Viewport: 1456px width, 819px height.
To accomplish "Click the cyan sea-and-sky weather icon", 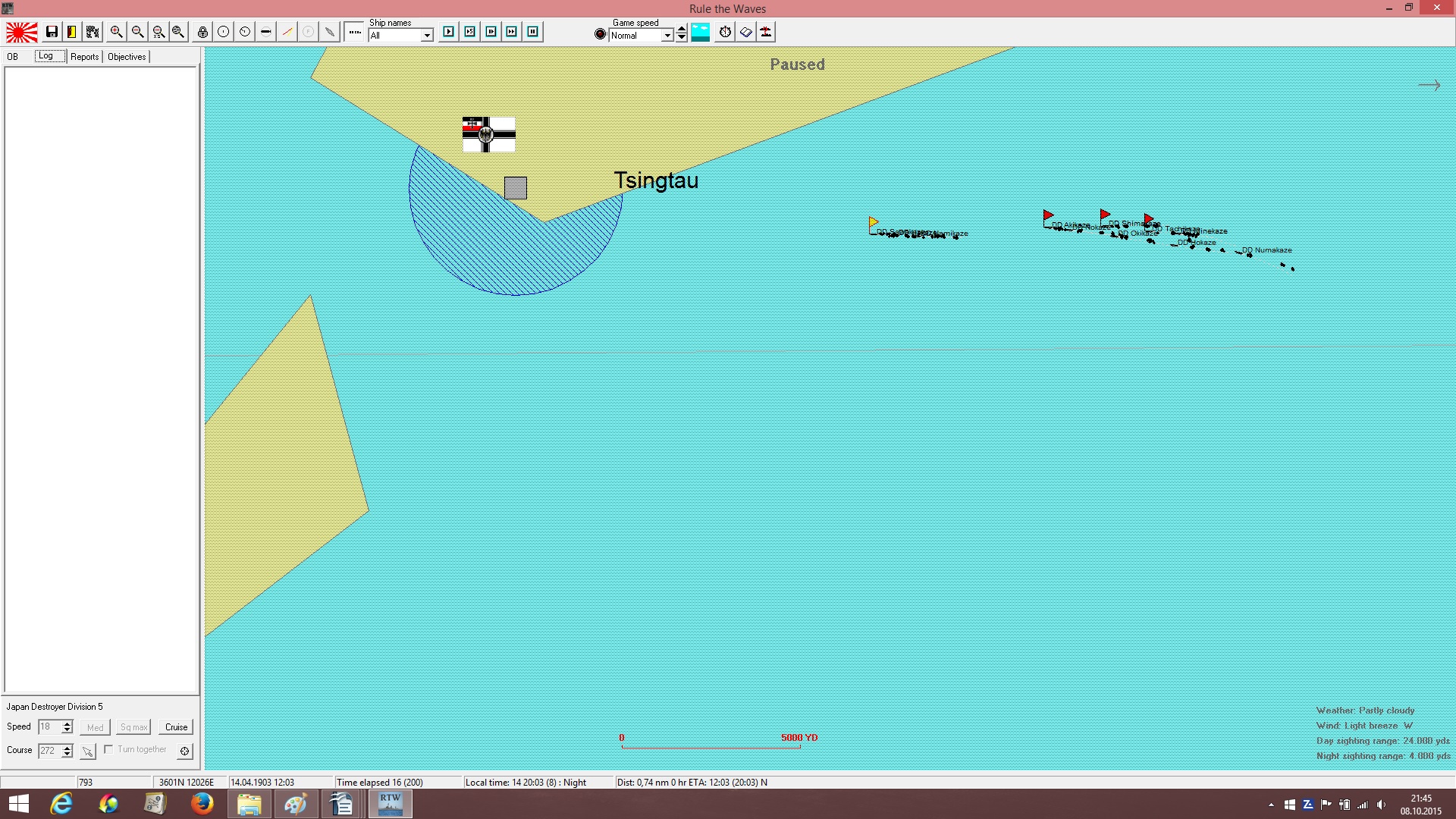I will [x=701, y=32].
